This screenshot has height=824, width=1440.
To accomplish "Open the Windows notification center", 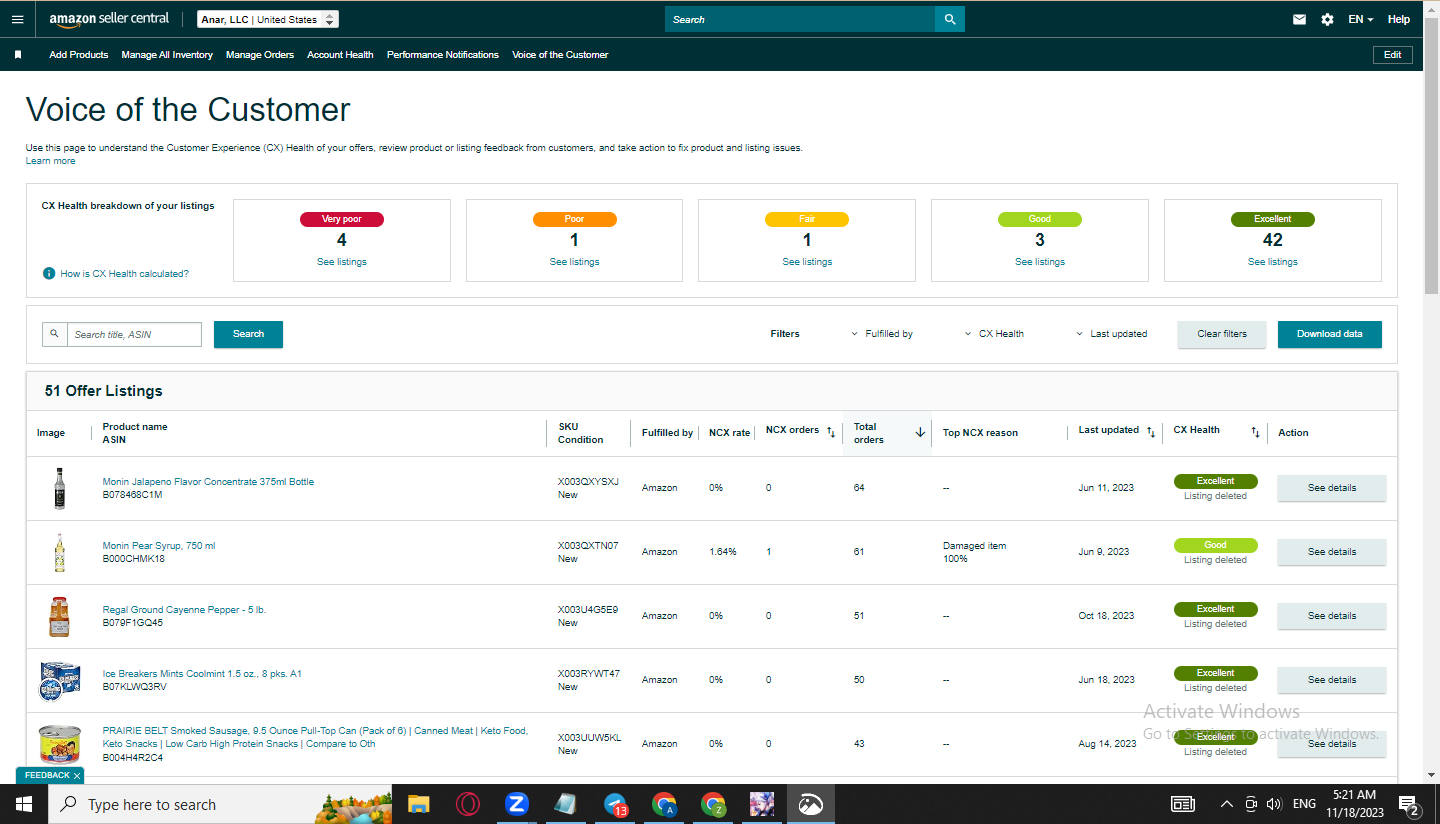I will [1410, 804].
